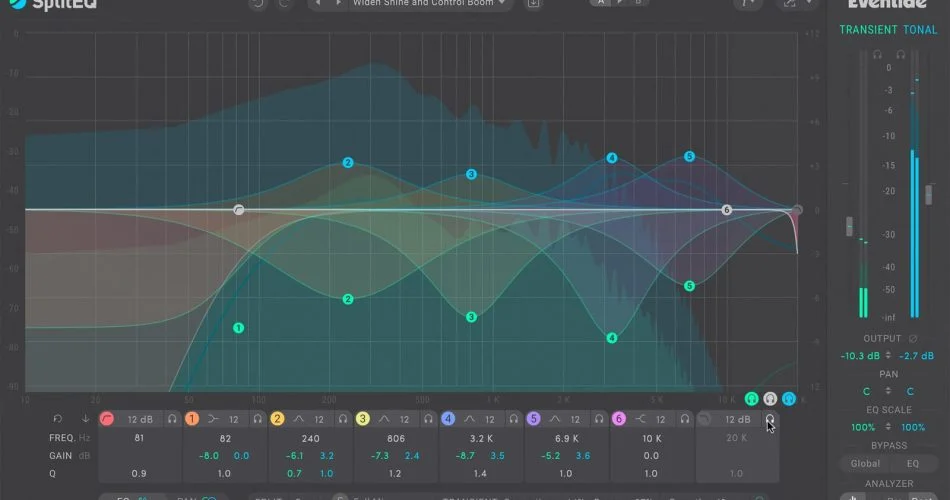Image resolution: width=950 pixels, height=500 pixels.
Task: Click tonal output value -2.7 dB
Action: (916, 356)
